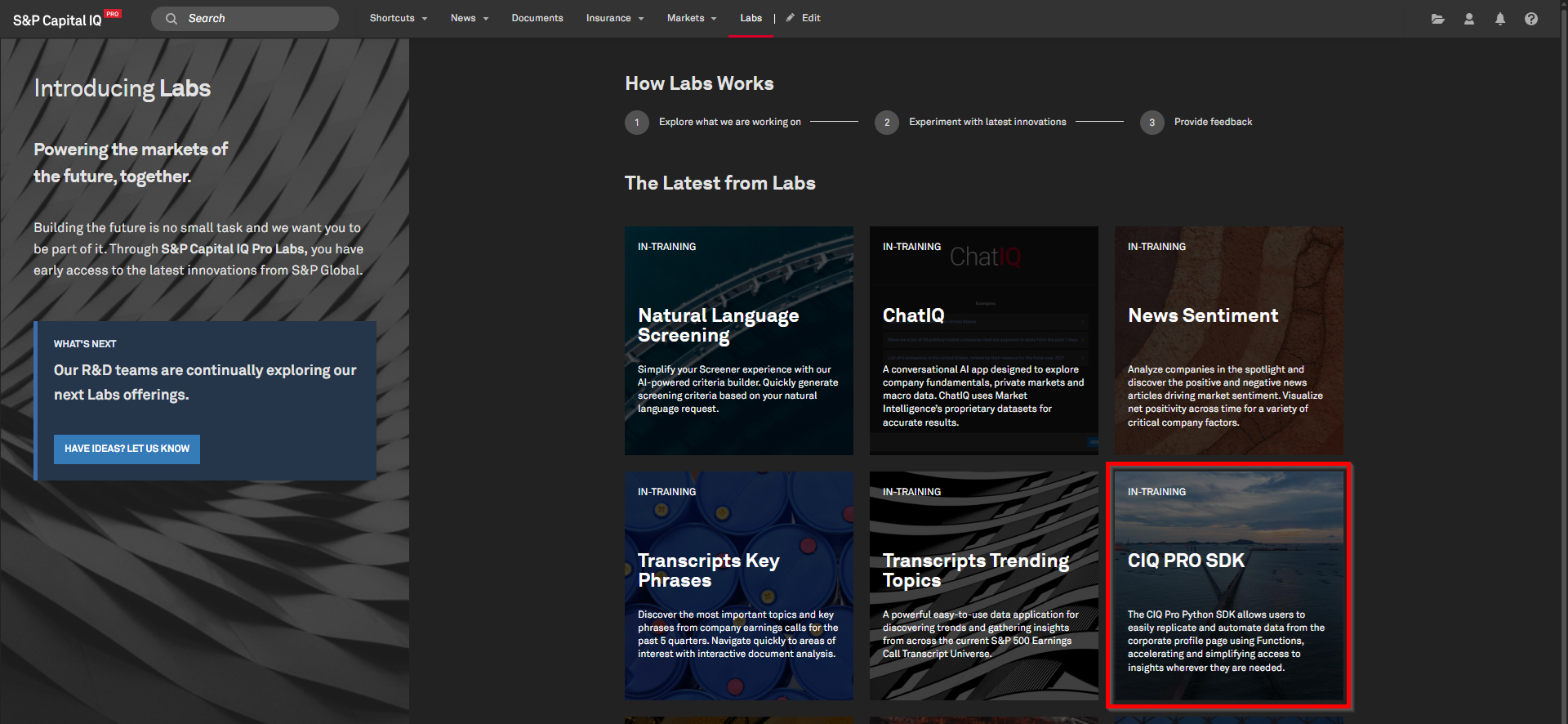
Task: Open the help question mark icon
Action: tap(1531, 19)
